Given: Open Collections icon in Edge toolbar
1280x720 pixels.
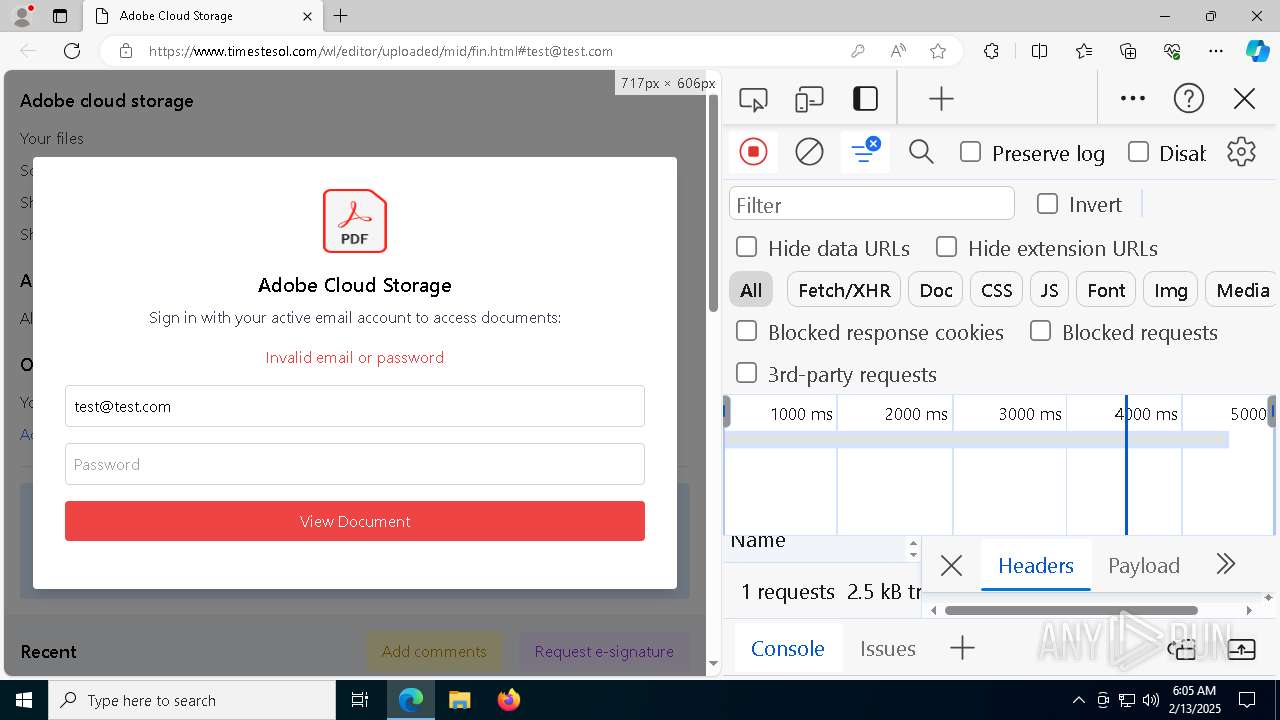Looking at the screenshot, I should (x=1128, y=51).
